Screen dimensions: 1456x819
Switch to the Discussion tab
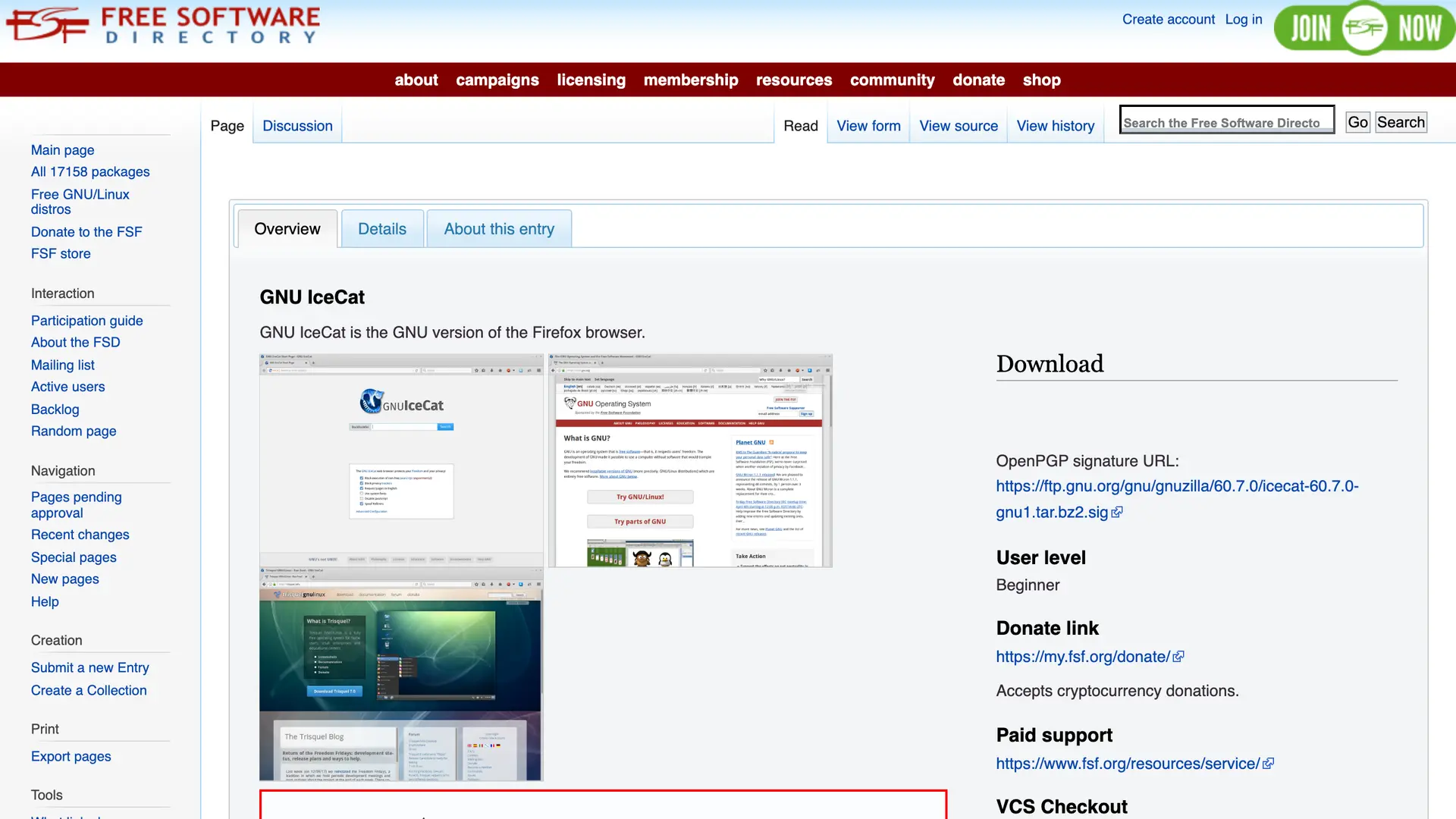(297, 126)
